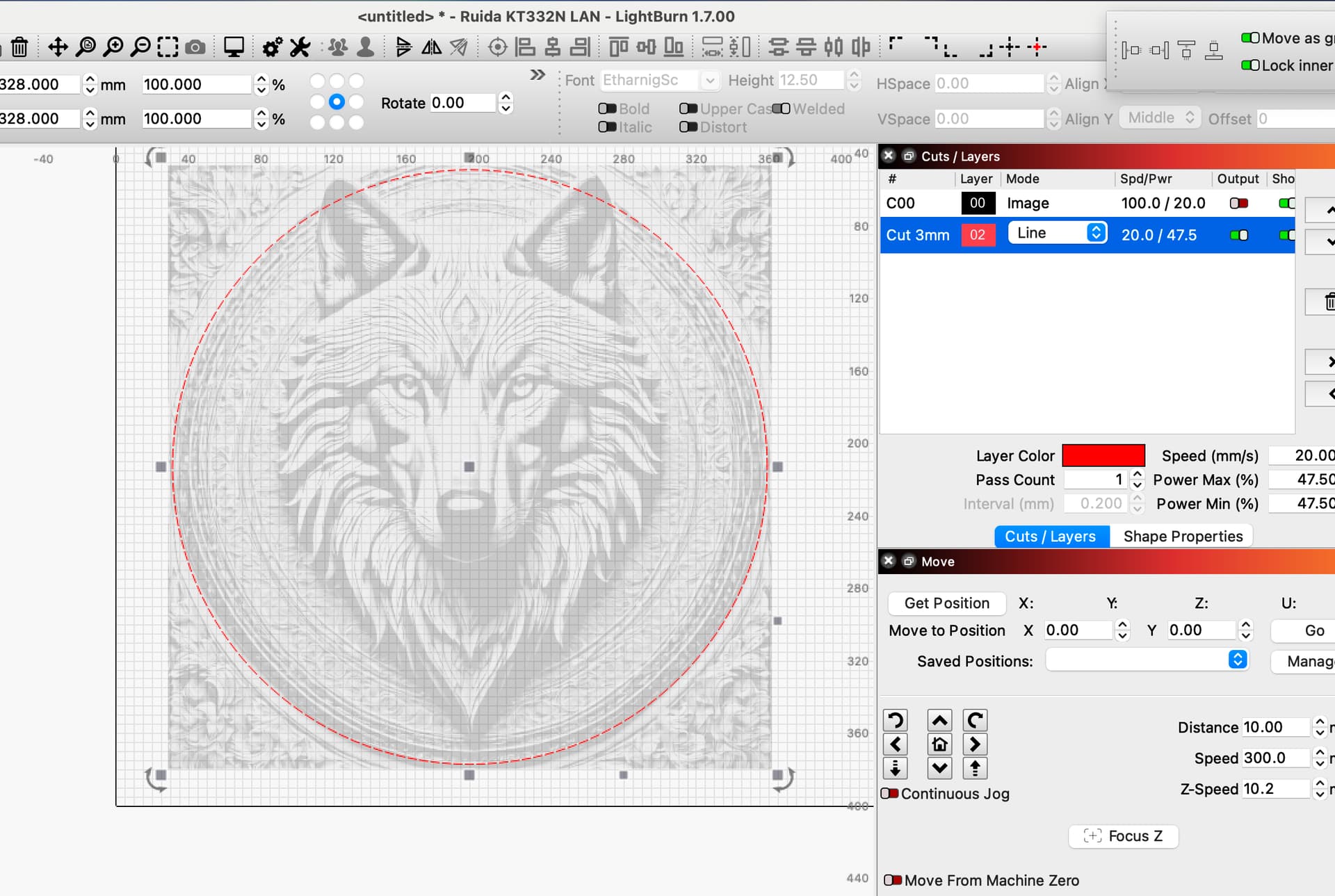Select the Pan/Move view tool
This screenshot has width=1335, height=896.
[x=58, y=47]
